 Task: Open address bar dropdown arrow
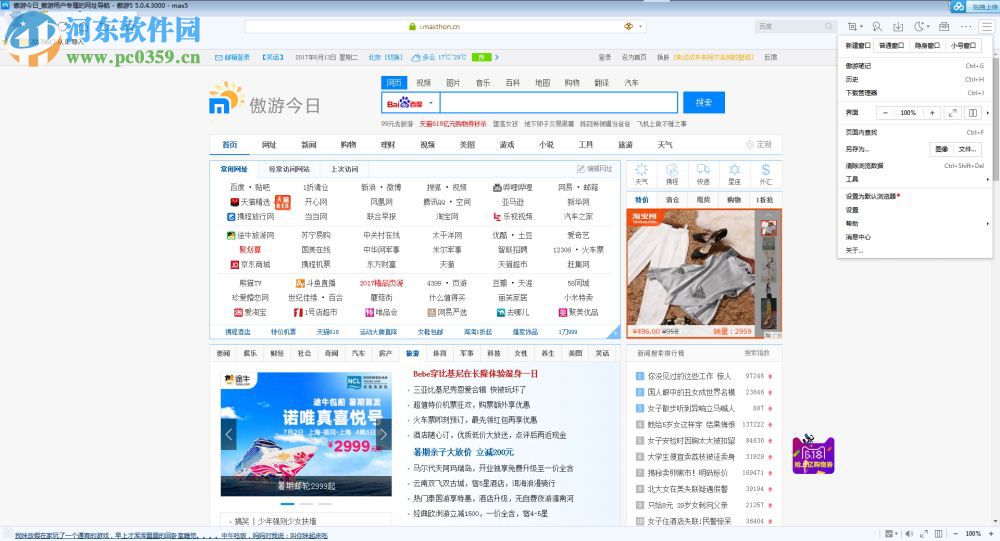click(640, 26)
